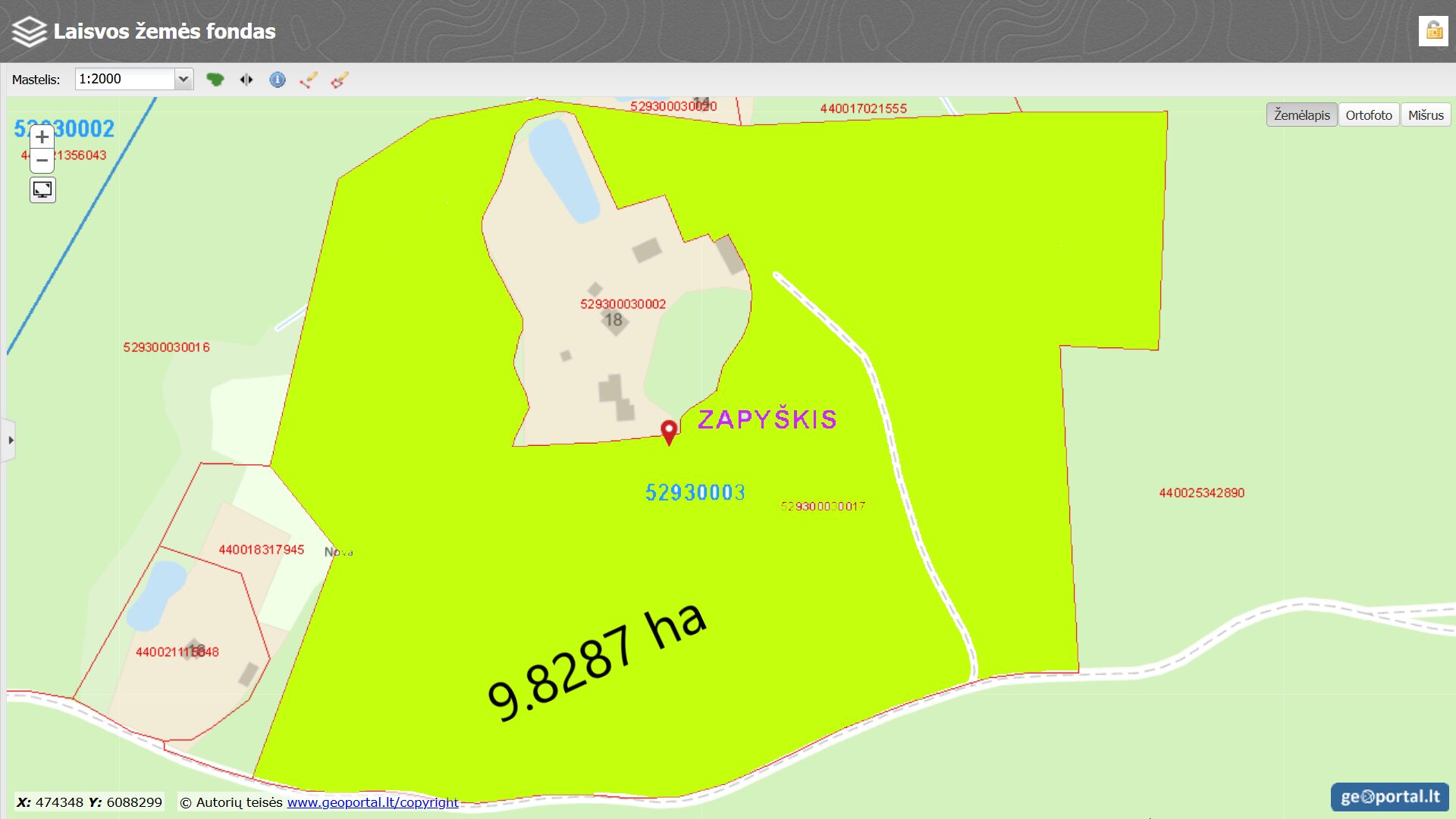Open the Mastelis scale dropdown
1456x819 pixels.
pyautogui.click(x=184, y=78)
